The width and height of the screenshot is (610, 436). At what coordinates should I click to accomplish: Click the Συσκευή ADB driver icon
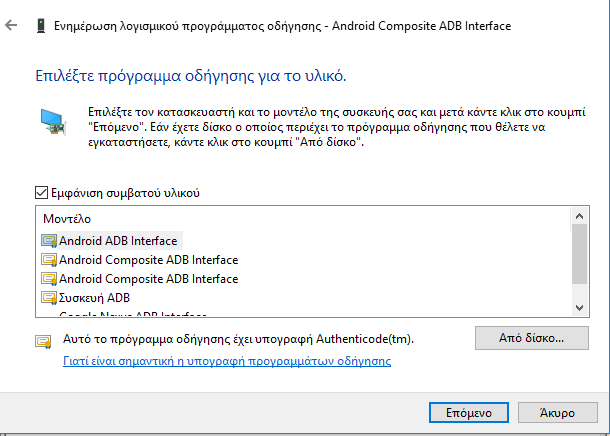click(50, 298)
